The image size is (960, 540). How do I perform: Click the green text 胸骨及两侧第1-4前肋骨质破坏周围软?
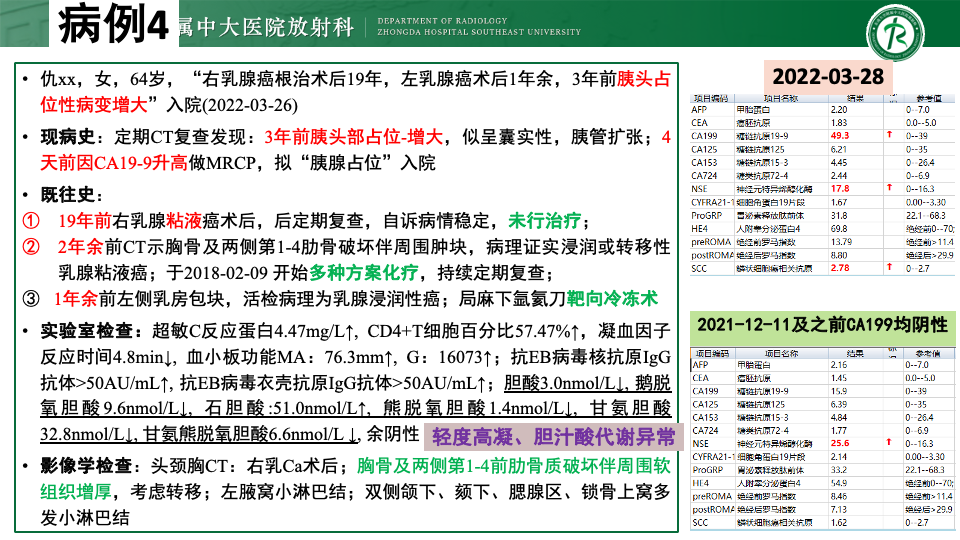tap(514, 466)
